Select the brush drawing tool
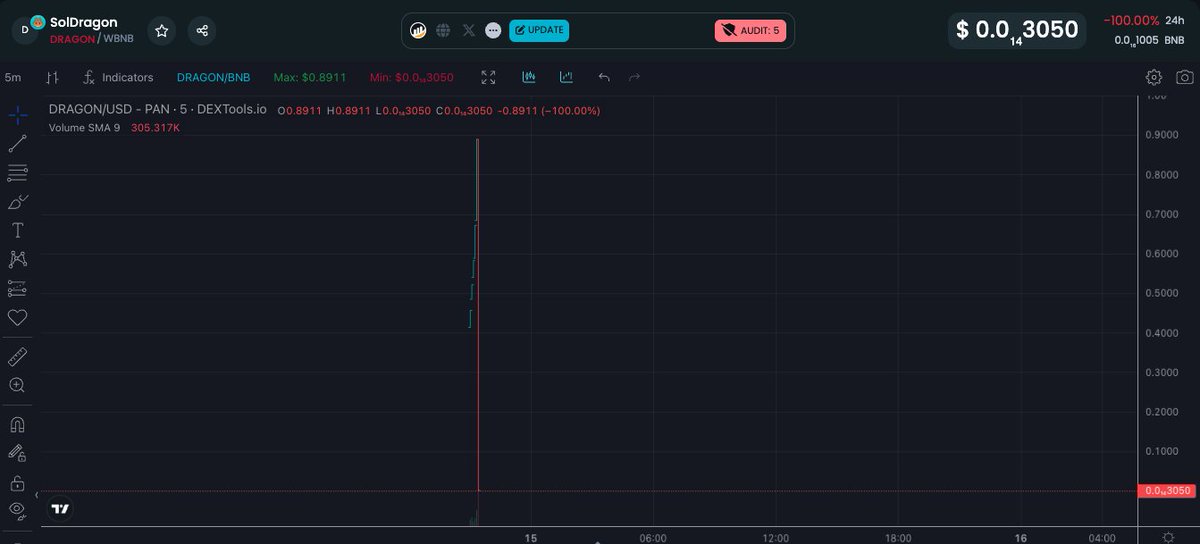This screenshot has width=1200, height=544. pos(17,202)
